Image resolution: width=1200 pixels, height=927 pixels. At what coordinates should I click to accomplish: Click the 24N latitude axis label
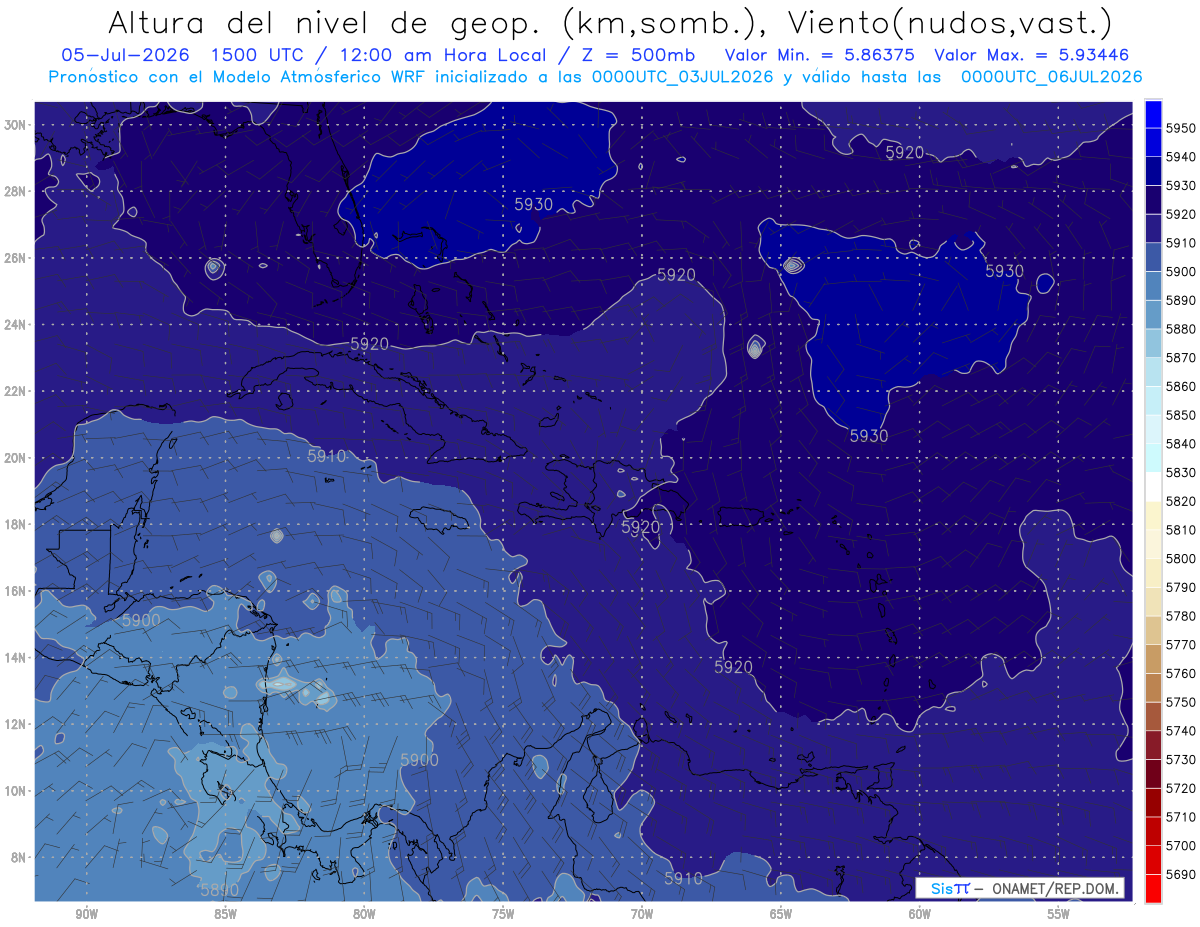pos(15,325)
